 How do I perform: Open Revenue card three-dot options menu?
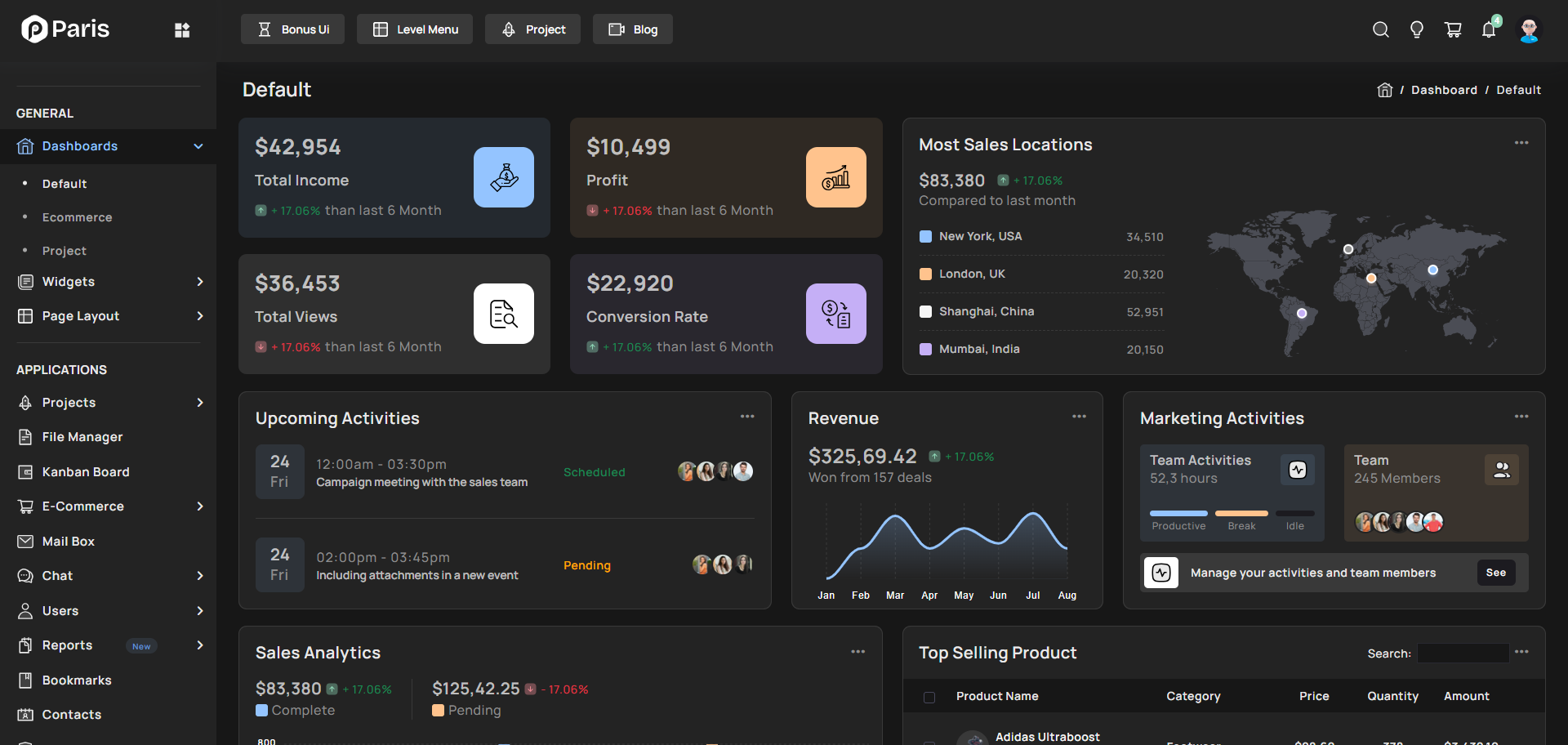[1079, 417]
